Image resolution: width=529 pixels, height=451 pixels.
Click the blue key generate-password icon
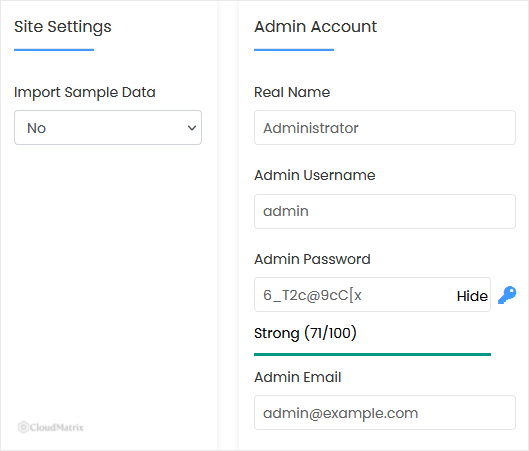pyautogui.click(x=507, y=295)
